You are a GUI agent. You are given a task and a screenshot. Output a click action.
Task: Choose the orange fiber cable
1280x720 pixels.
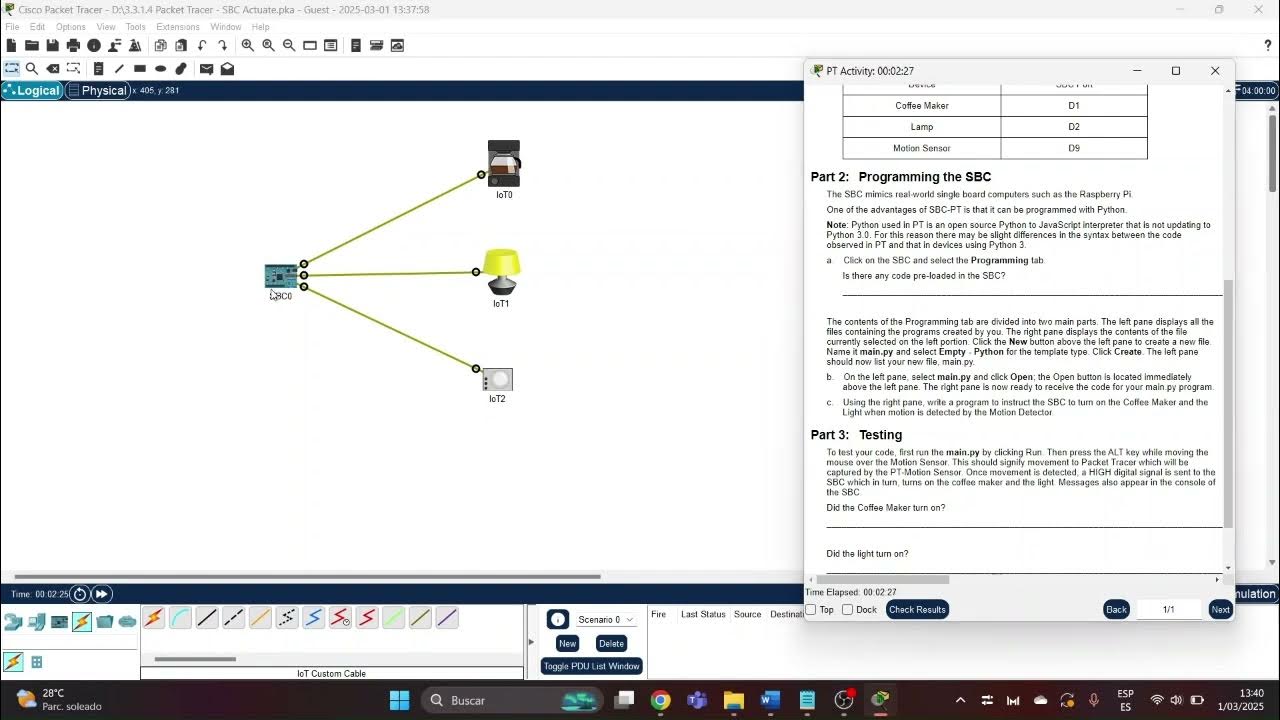tap(260, 618)
